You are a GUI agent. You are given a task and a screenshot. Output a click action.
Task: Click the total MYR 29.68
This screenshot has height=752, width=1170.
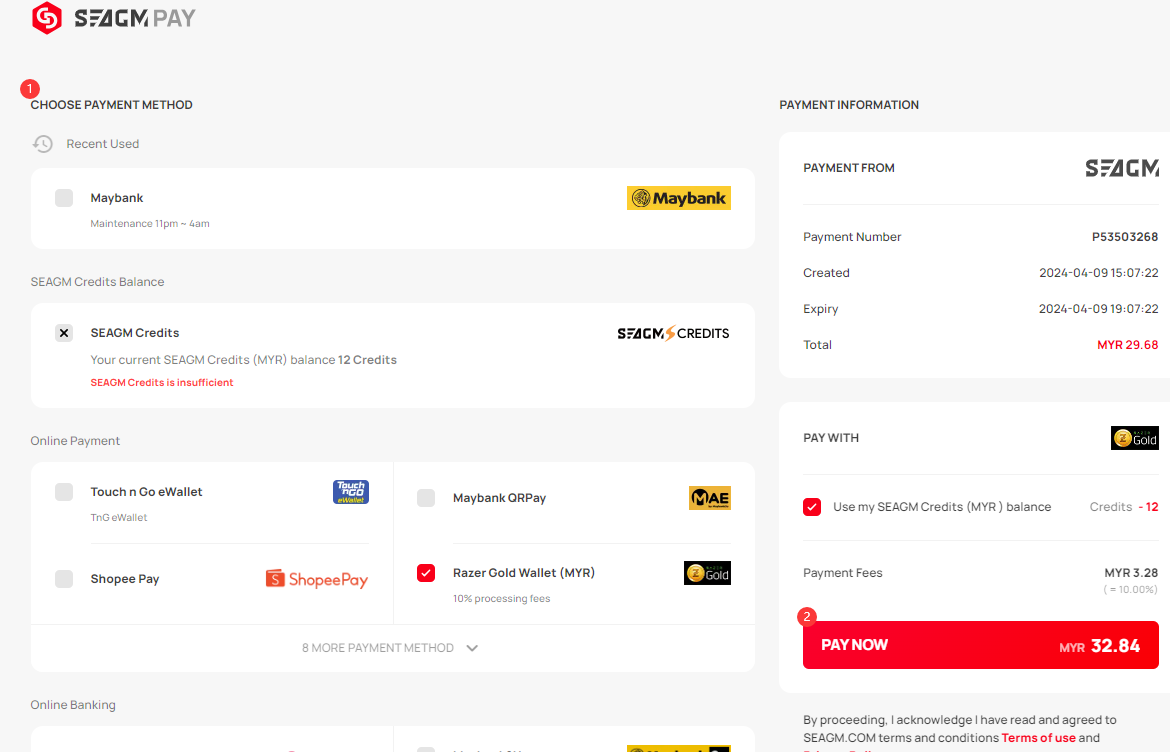coord(1127,345)
